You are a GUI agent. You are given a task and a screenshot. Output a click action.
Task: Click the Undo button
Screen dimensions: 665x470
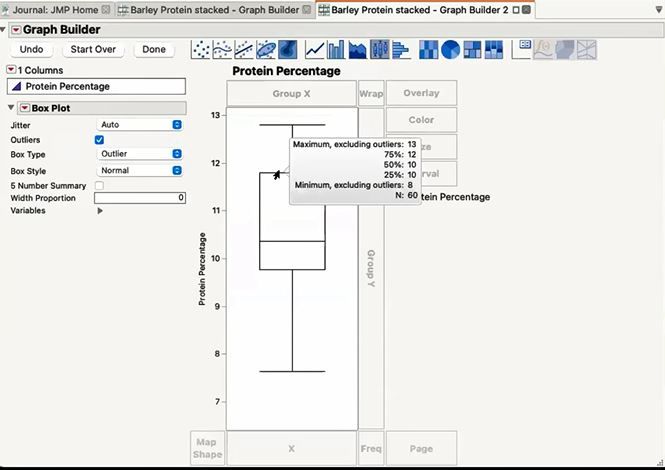coord(31,49)
